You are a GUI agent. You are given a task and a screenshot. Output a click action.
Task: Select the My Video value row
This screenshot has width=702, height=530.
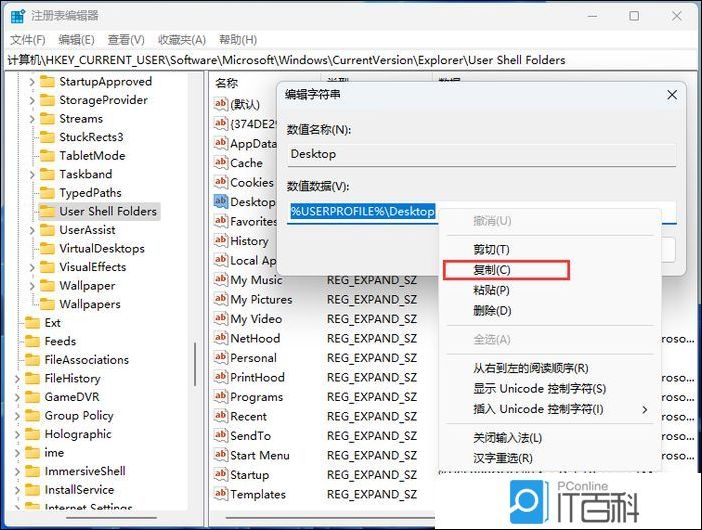pyautogui.click(x=256, y=319)
